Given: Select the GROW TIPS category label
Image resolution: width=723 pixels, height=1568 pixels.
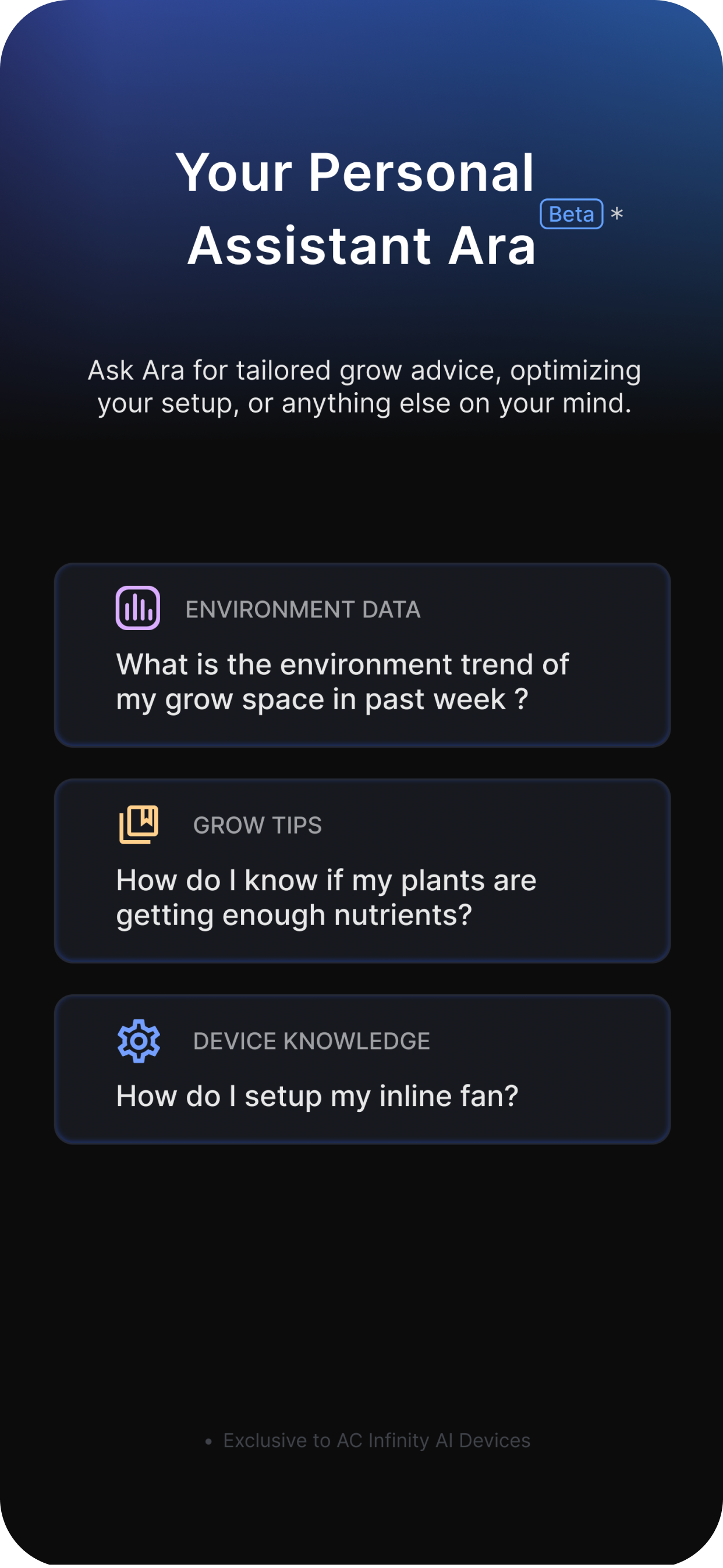Looking at the screenshot, I should point(257,825).
